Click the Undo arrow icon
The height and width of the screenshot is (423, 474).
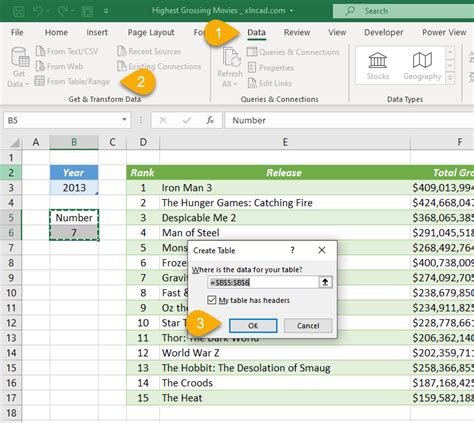pyautogui.click(x=38, y=11)
